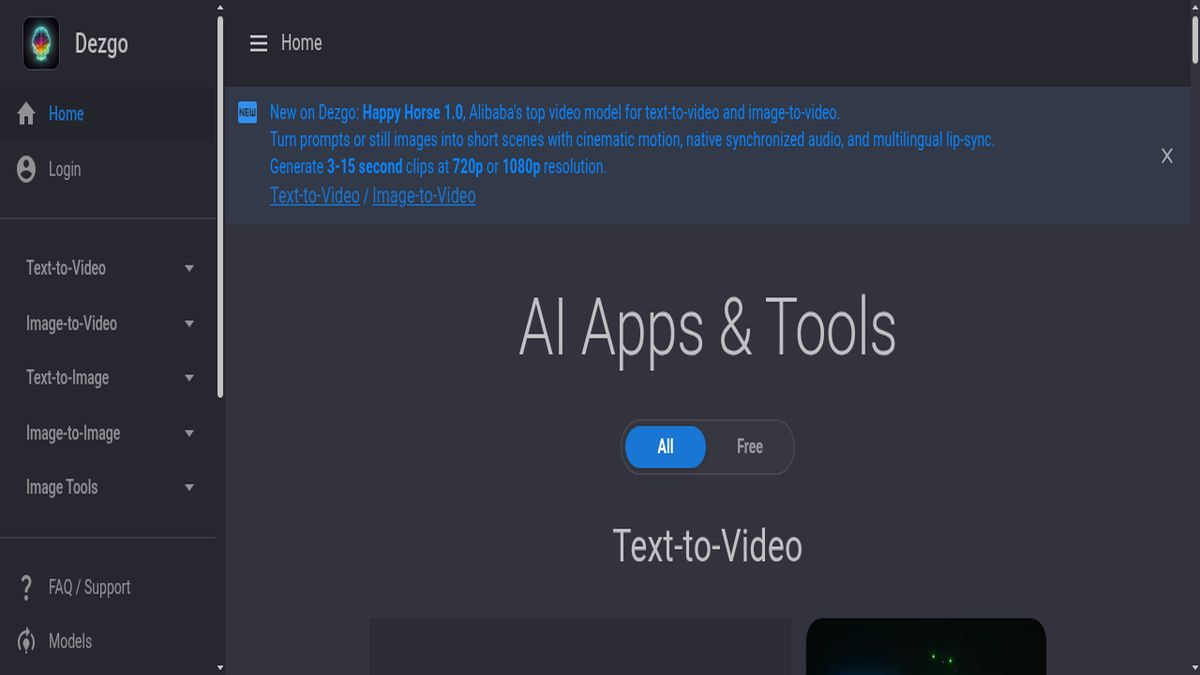Open the hamburger menu icon
Screen dimensions: 1200x675
[258, 43]
